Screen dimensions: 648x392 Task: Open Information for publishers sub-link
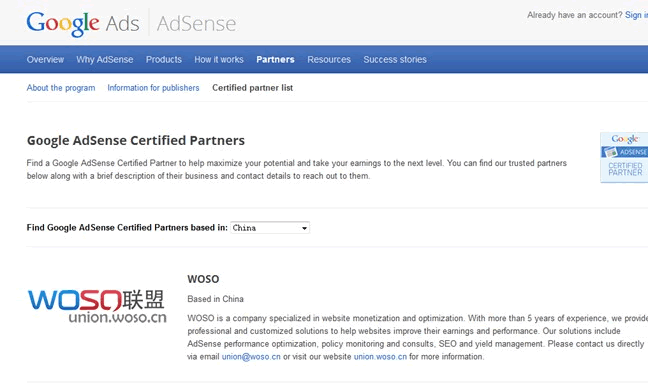[153, 88]
